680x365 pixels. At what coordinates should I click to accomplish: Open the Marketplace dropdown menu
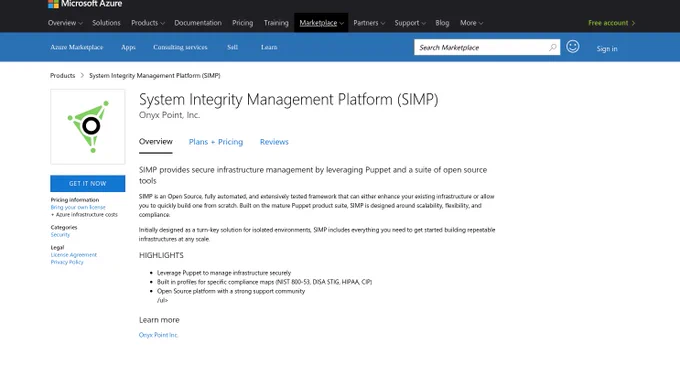tap(321, 23)
